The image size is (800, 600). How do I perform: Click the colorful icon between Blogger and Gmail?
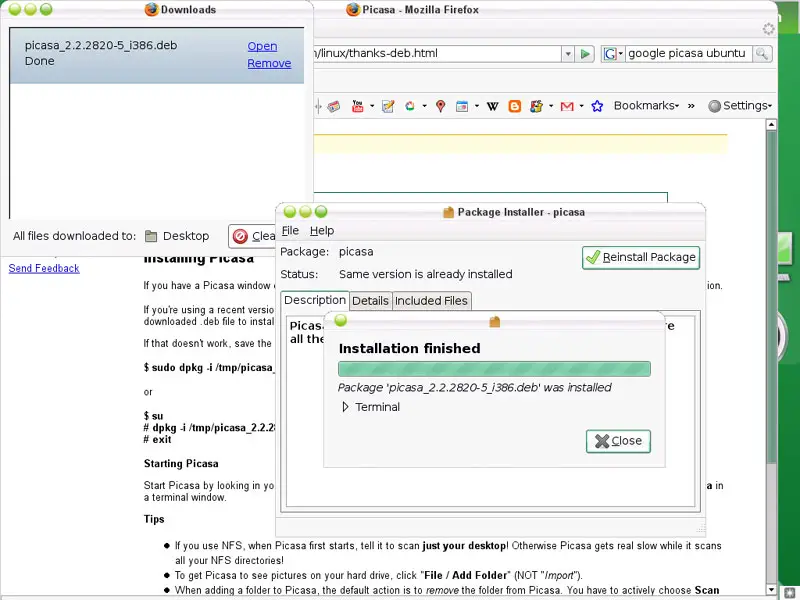(x=536, y=106)
